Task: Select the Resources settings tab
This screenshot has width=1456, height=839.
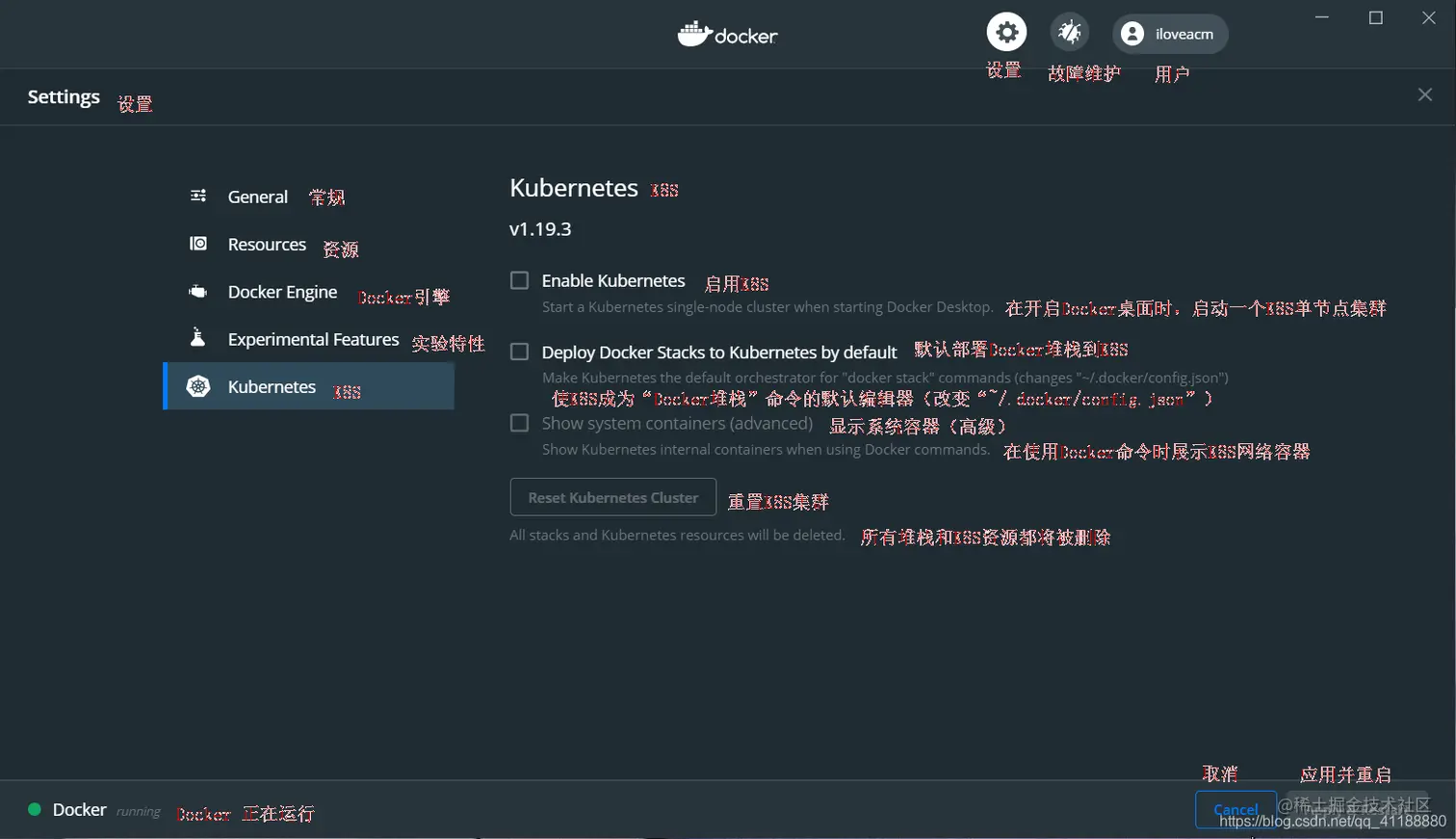Action: point(309,244)
